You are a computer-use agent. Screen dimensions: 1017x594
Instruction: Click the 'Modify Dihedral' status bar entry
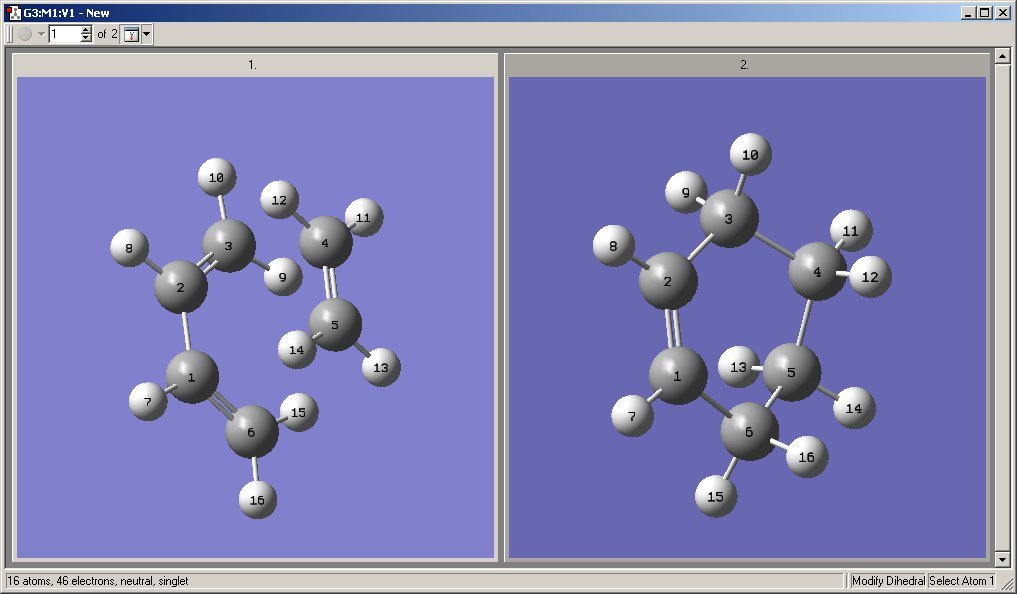pos(888,581)
